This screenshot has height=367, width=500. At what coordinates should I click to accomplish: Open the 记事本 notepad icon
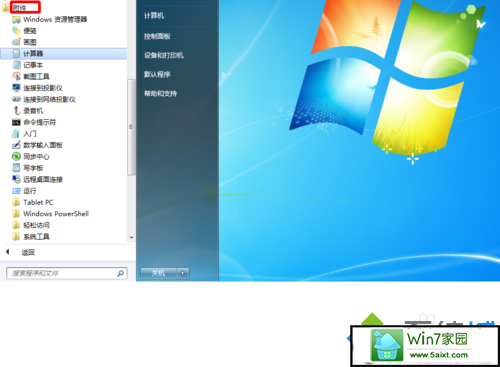[16, 65]
